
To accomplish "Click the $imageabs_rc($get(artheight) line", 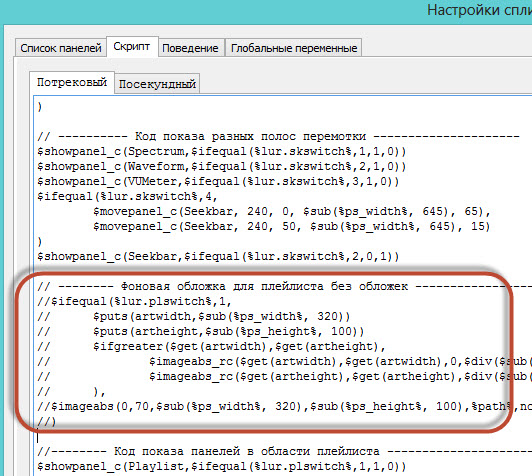I will tap(284, 376).
